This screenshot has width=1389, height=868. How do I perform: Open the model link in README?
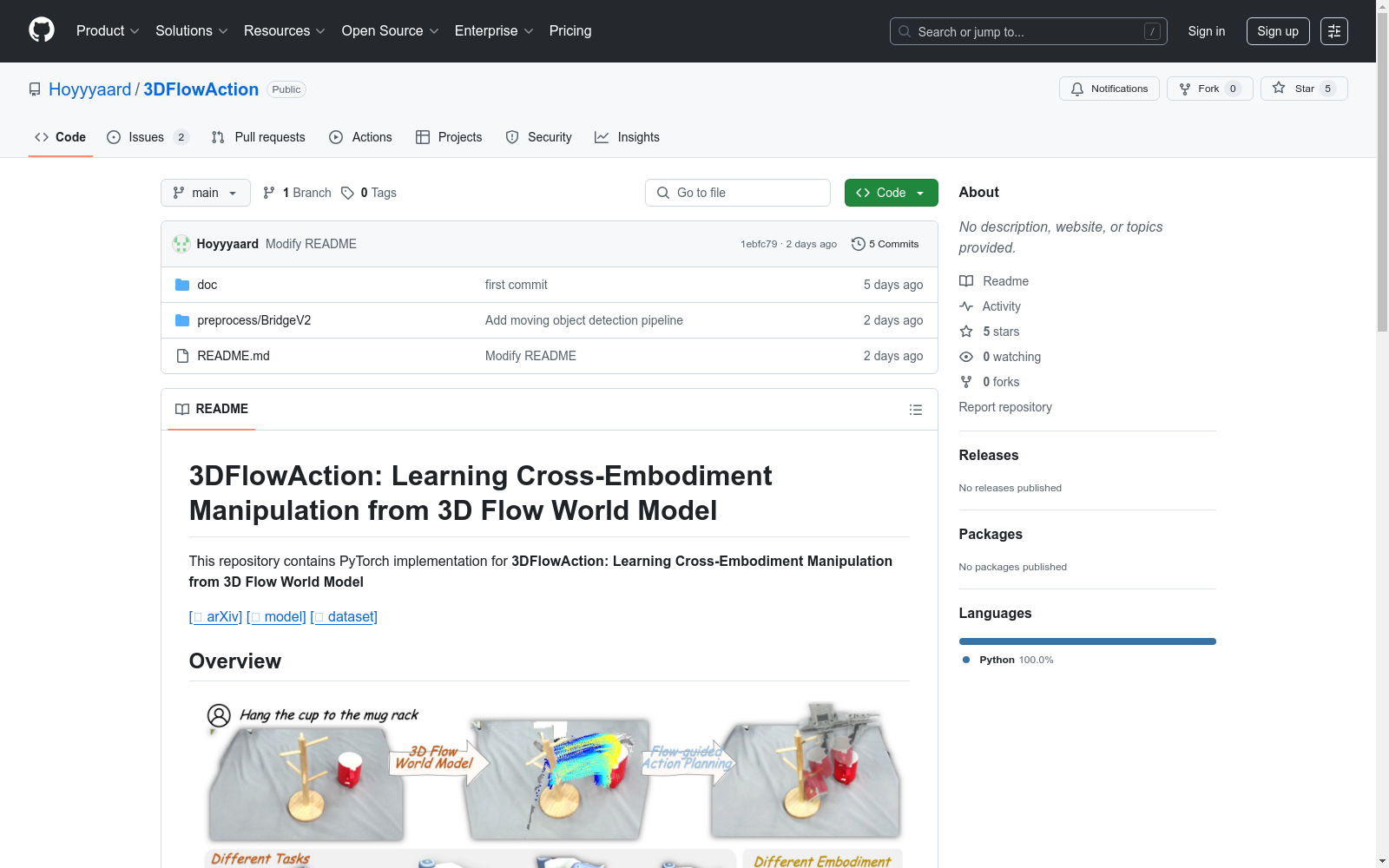coord(276,616)
